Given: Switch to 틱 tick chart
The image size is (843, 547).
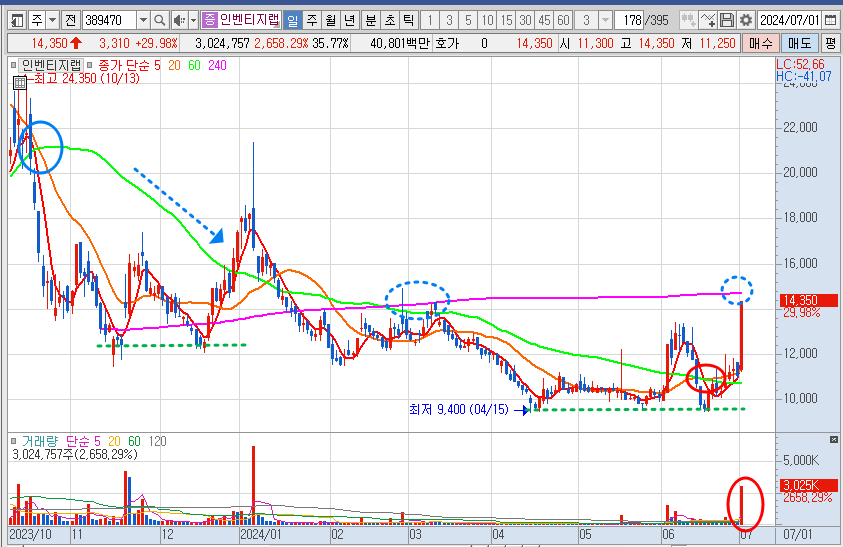Looking at the screenshot, I should point(409,20).
